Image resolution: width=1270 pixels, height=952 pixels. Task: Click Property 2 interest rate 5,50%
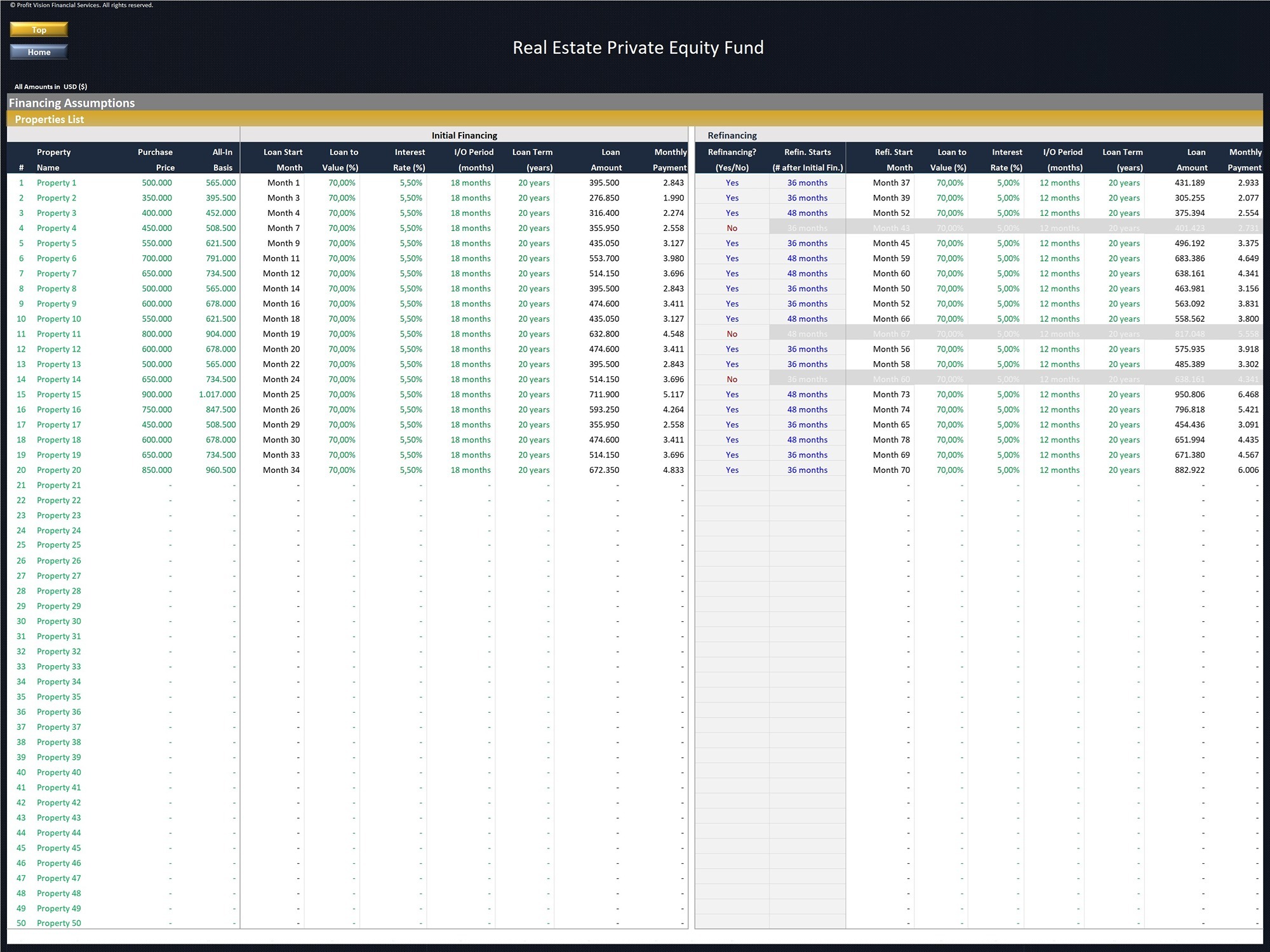click(411, 198)
